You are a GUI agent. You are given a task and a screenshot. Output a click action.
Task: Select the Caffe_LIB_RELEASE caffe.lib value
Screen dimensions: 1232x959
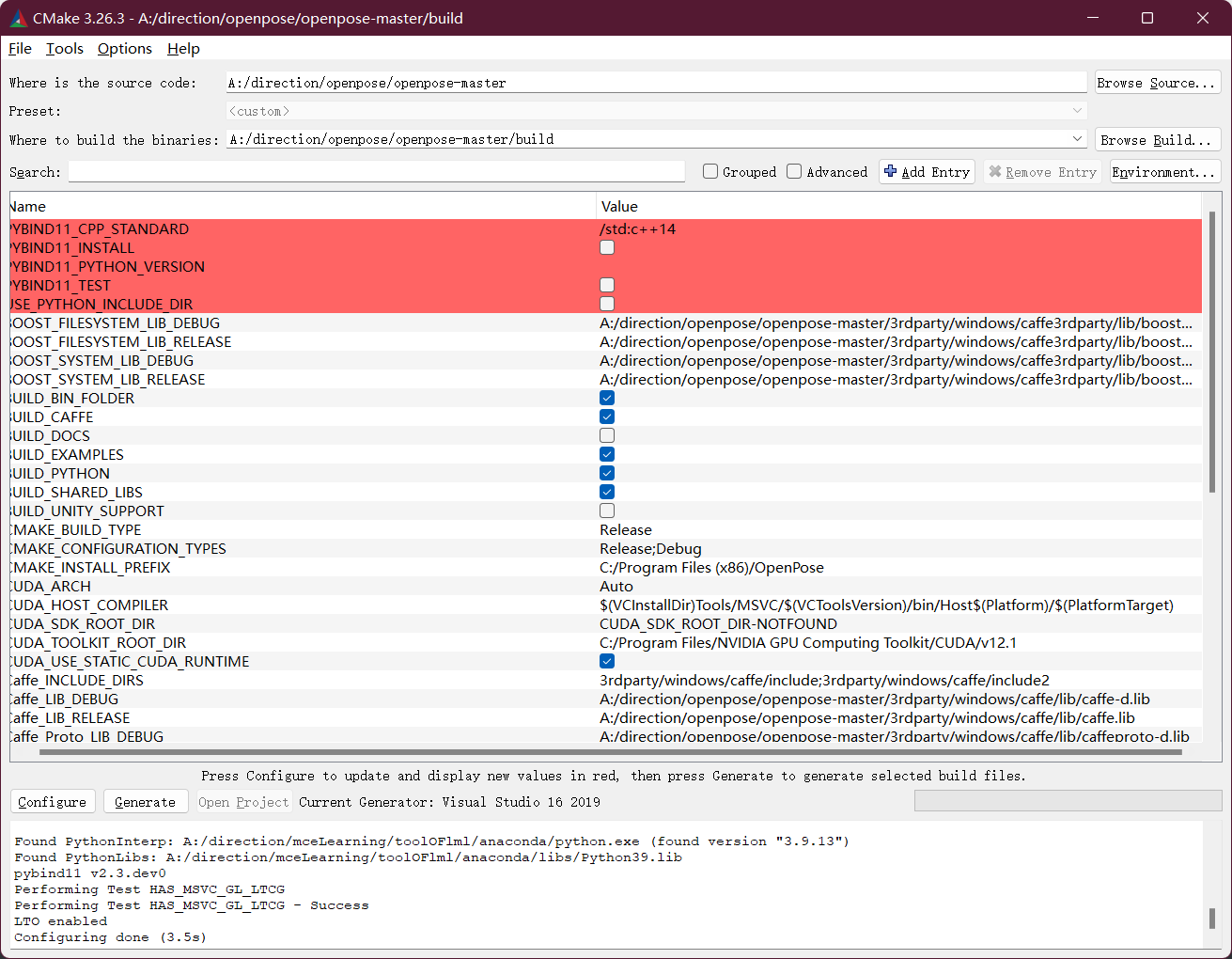867,717
